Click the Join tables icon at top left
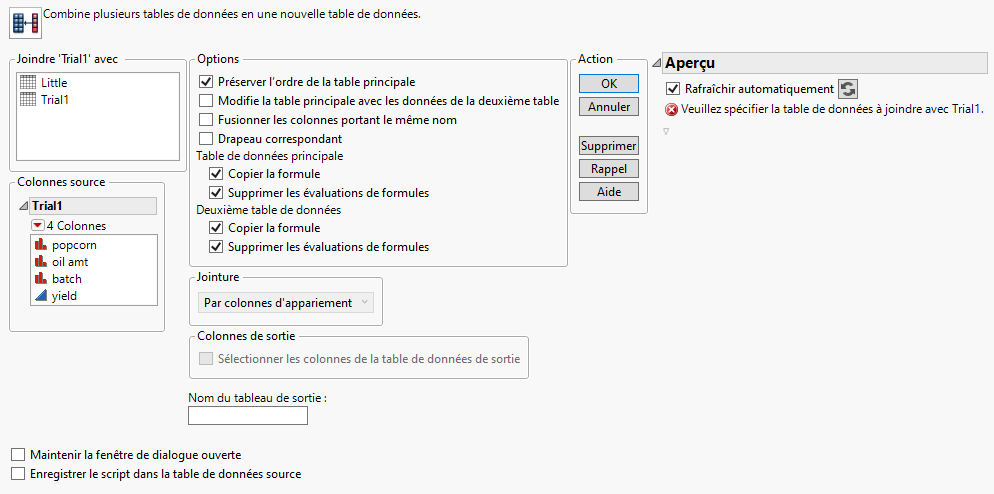This screenshot has width=994, height=494. pyautogui.click(x=25, y=21)
